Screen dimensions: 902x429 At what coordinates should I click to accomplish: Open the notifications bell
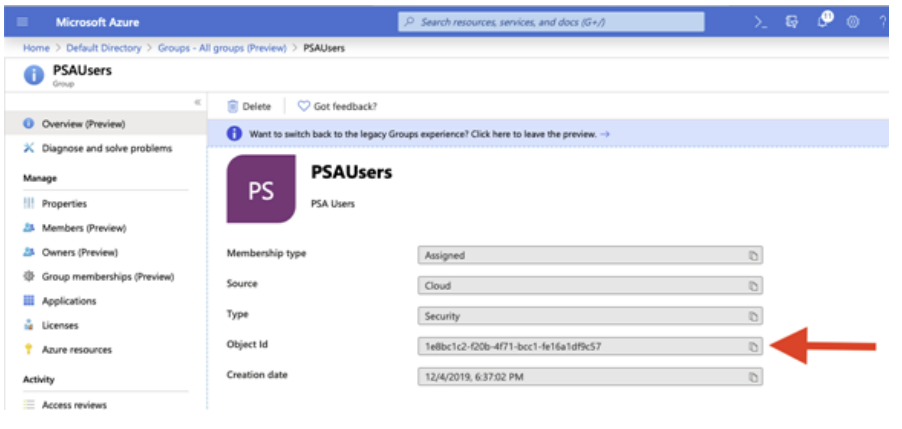click(824, 21)
